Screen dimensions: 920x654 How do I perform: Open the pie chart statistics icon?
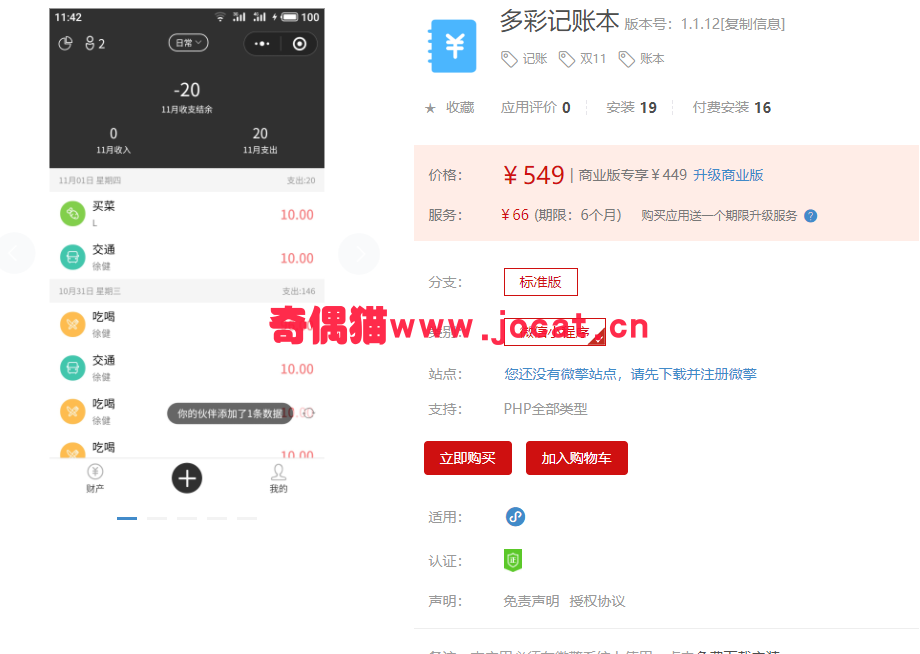[65, 43]
